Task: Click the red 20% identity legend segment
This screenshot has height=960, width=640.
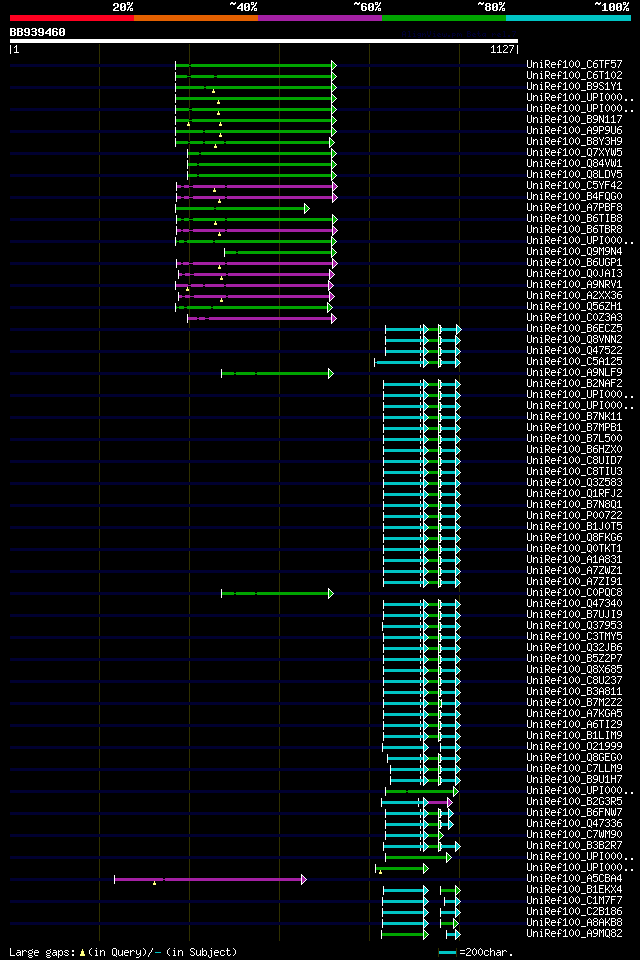Action: [72, 18]
